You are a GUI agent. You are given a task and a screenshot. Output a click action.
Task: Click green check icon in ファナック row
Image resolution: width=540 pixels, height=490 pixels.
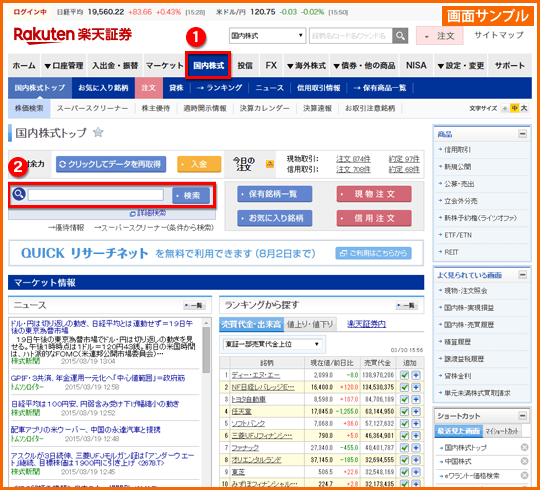tap(404, 448)
